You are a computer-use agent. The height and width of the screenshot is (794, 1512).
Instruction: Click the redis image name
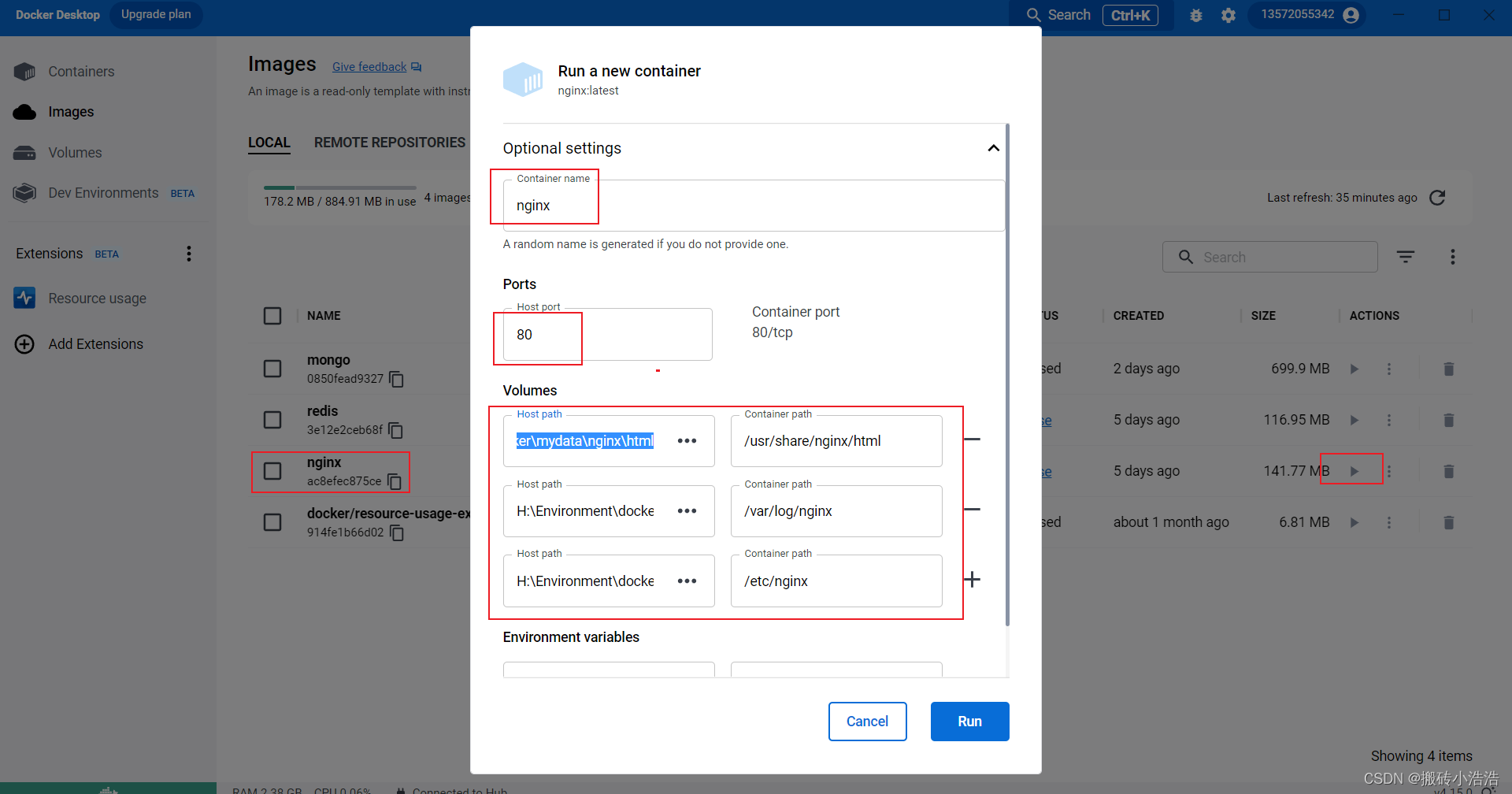[x=322, y=411]
